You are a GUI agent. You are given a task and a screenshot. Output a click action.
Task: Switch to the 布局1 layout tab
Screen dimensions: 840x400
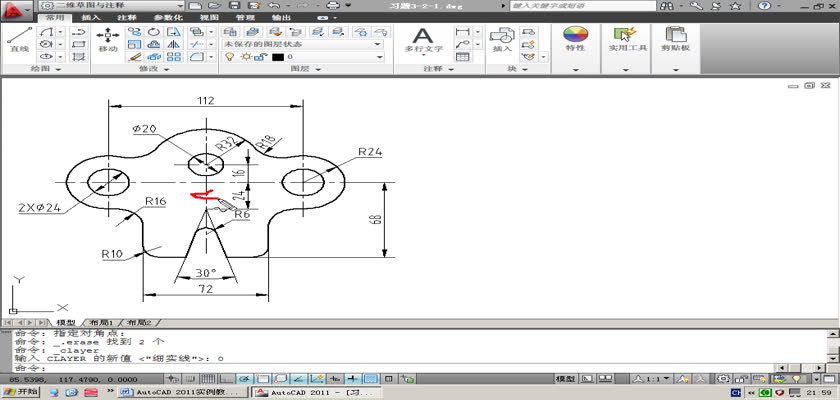102,323
